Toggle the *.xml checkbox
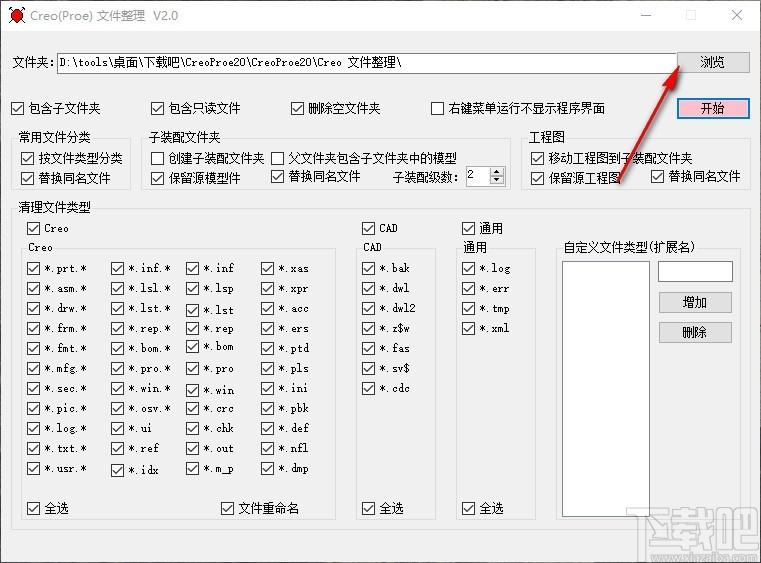 click(x=468, y=328)
